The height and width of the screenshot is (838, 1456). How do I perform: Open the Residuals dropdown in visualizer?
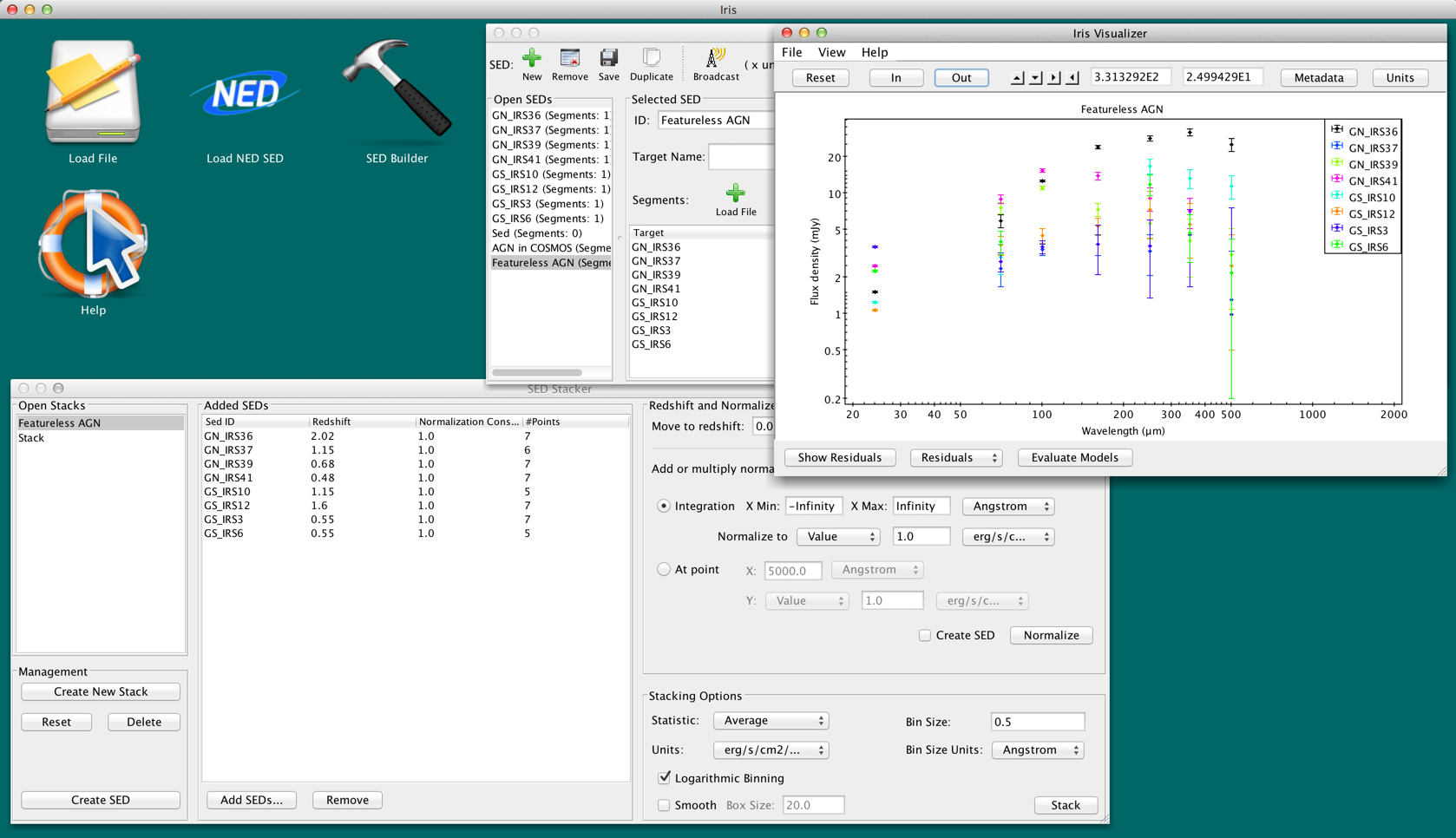pyautogui.click(x=955, y=457)
